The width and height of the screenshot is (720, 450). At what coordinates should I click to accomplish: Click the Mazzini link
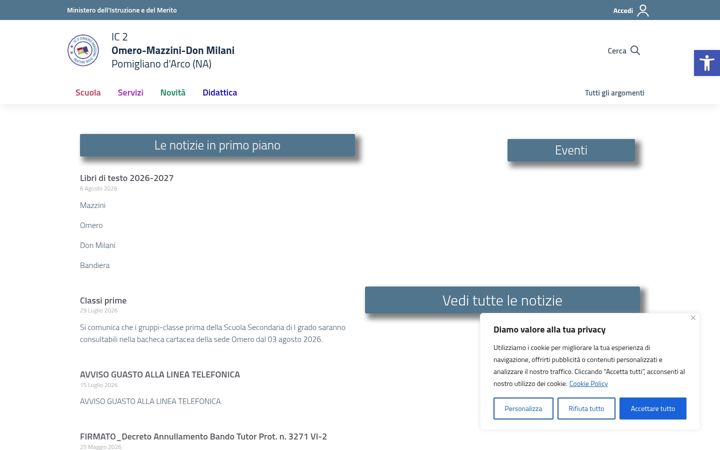[x=92, y=205]
